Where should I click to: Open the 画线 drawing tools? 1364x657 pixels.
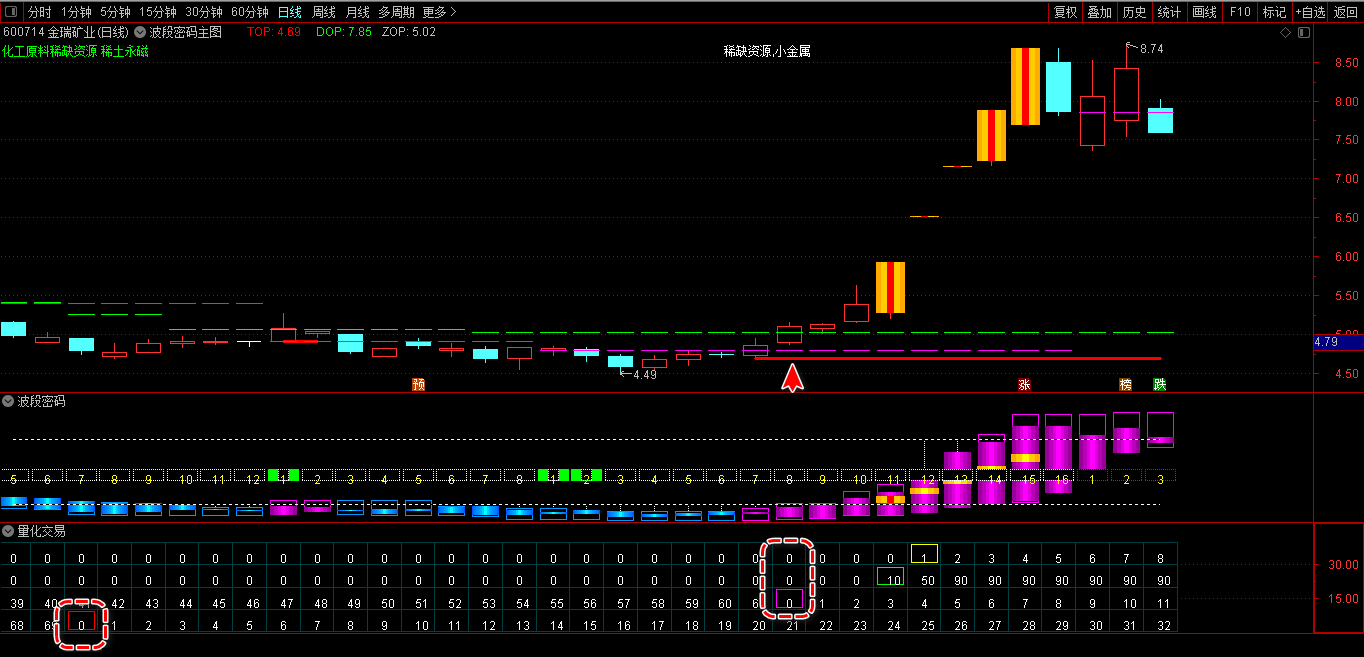pyautogui.click(x=1205, y=12)
